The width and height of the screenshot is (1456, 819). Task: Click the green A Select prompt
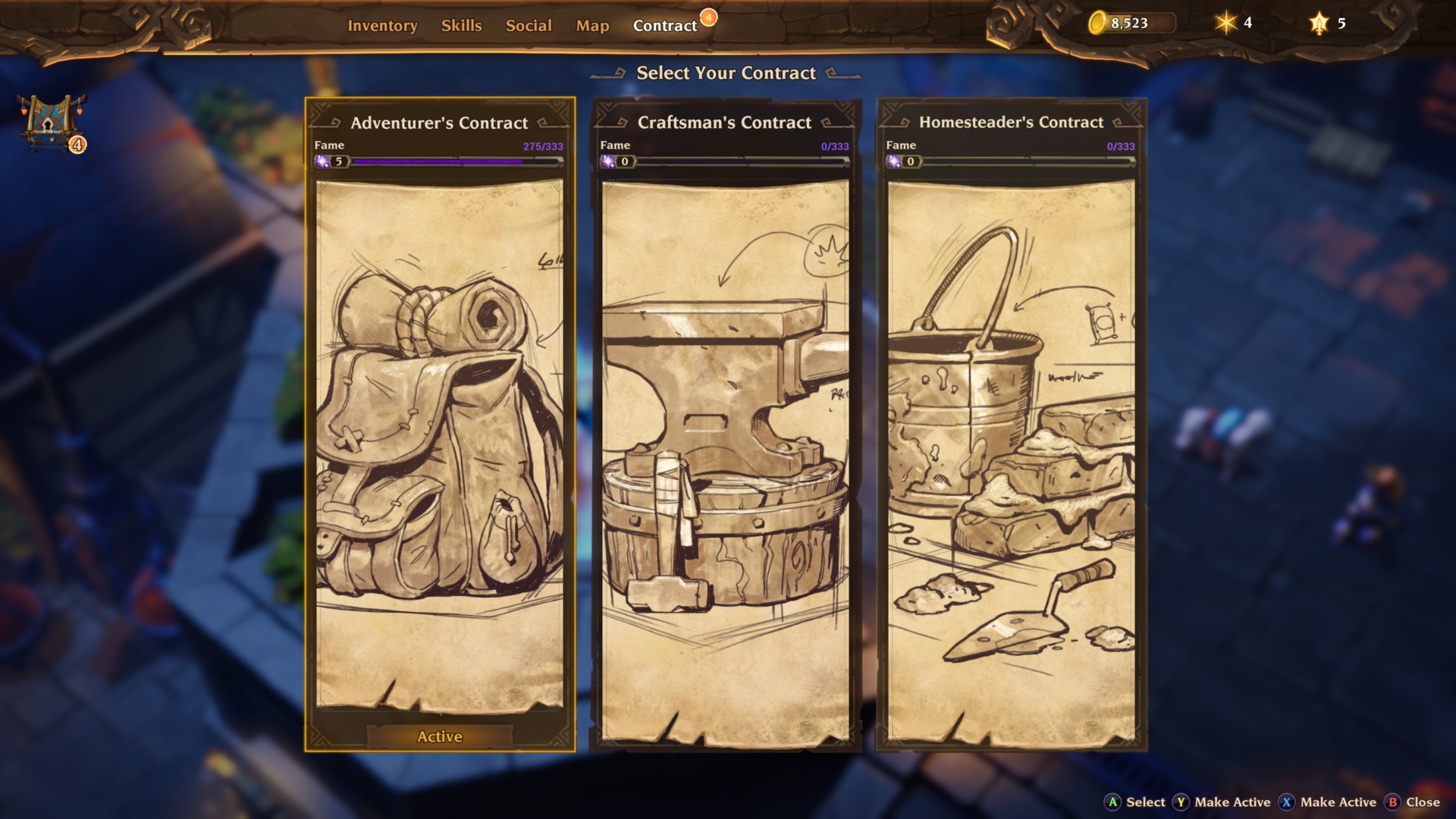click(x=1135, y=802)
